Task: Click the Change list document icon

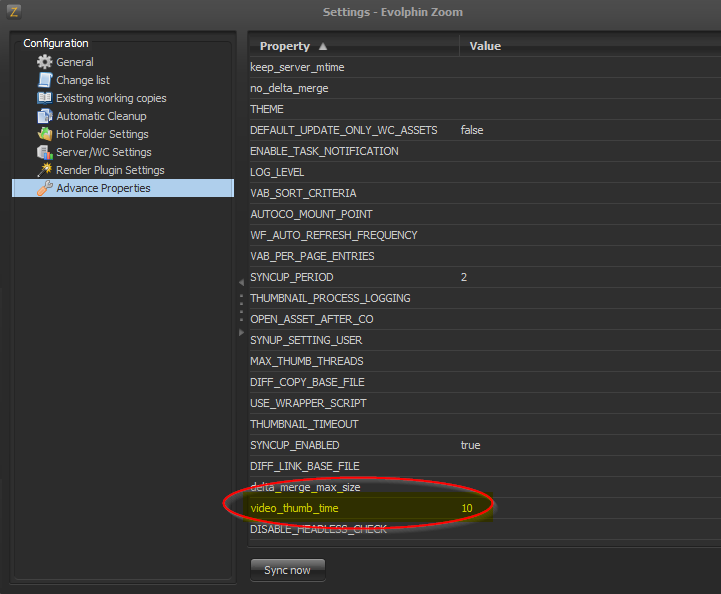Action: pos(45,80)
